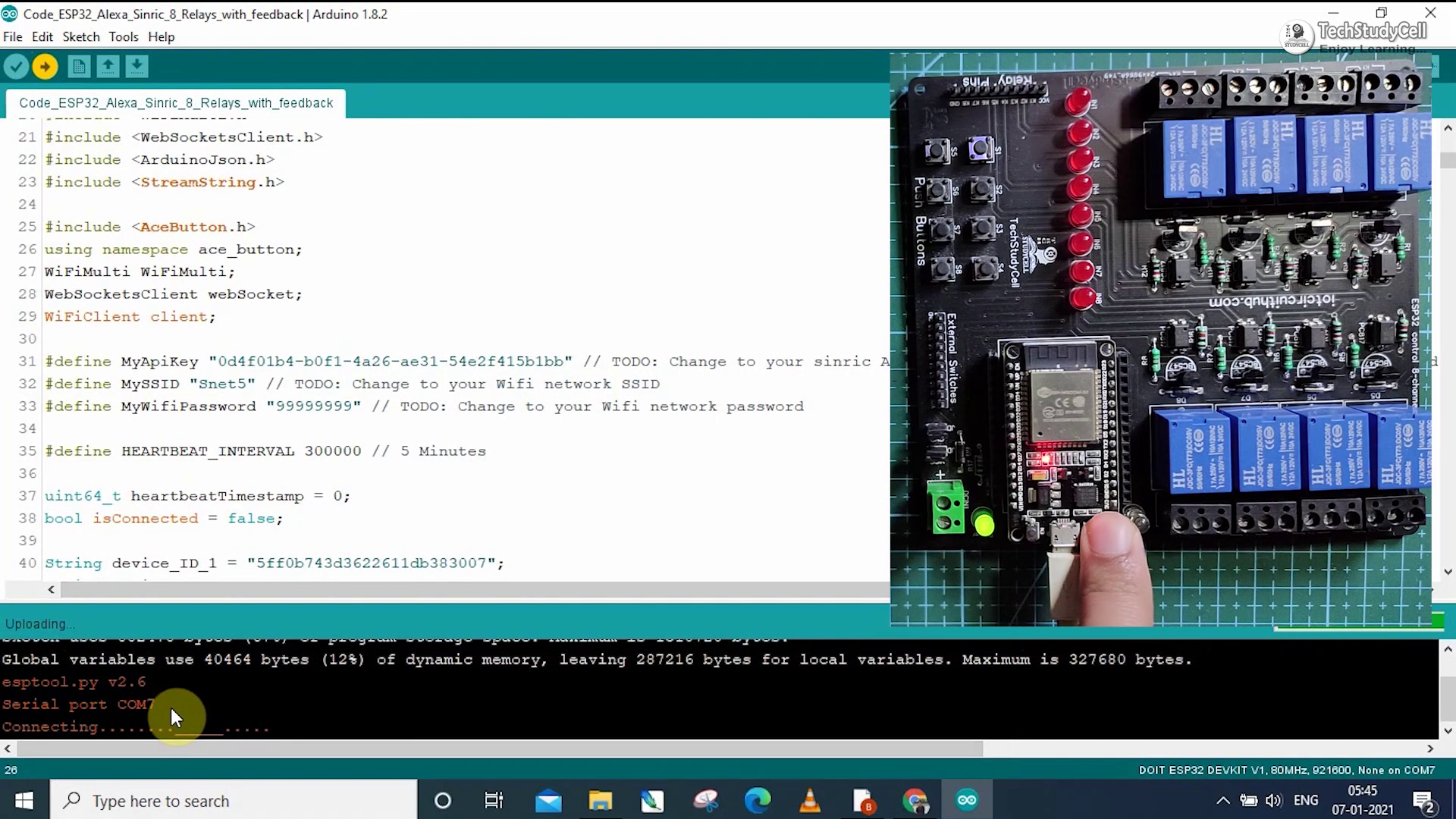Open the File menu
Image resolution: width=1456 pixels, height=819 pixels.
coord(13,36)
